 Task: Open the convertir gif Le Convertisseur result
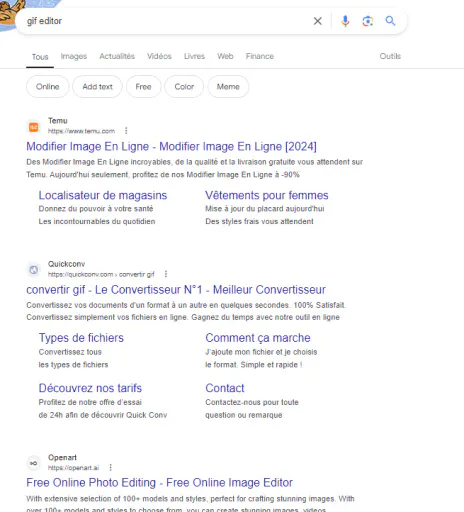tap(176, 290)
